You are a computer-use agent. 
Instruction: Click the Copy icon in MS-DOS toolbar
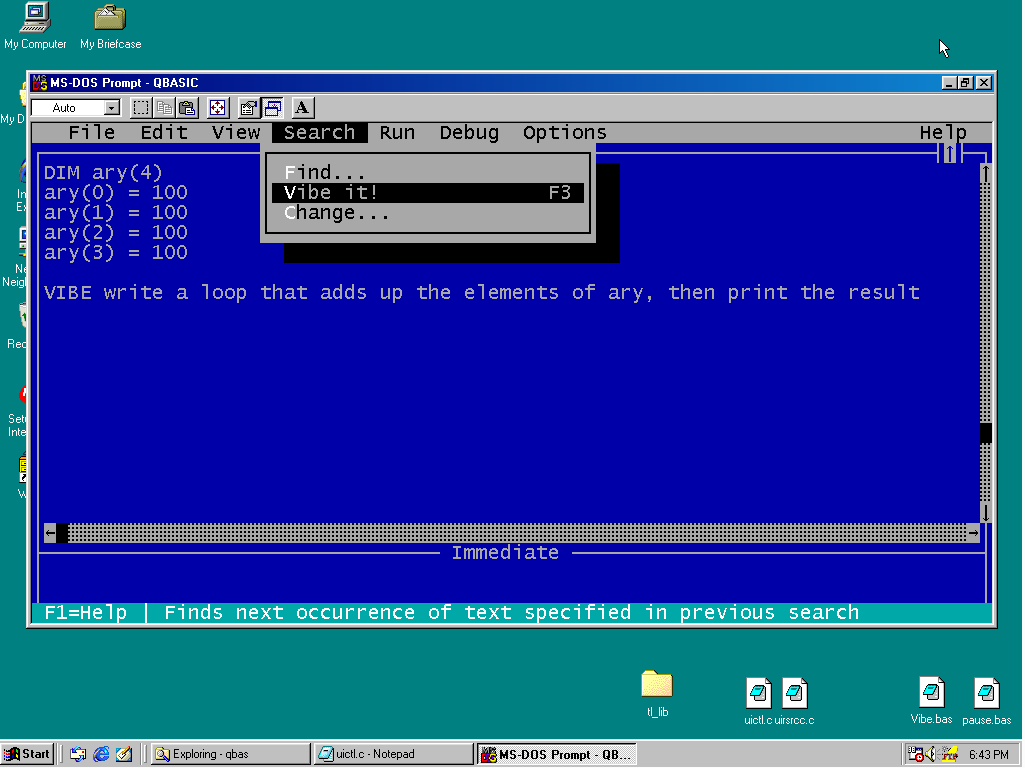(x=164, y=108)
